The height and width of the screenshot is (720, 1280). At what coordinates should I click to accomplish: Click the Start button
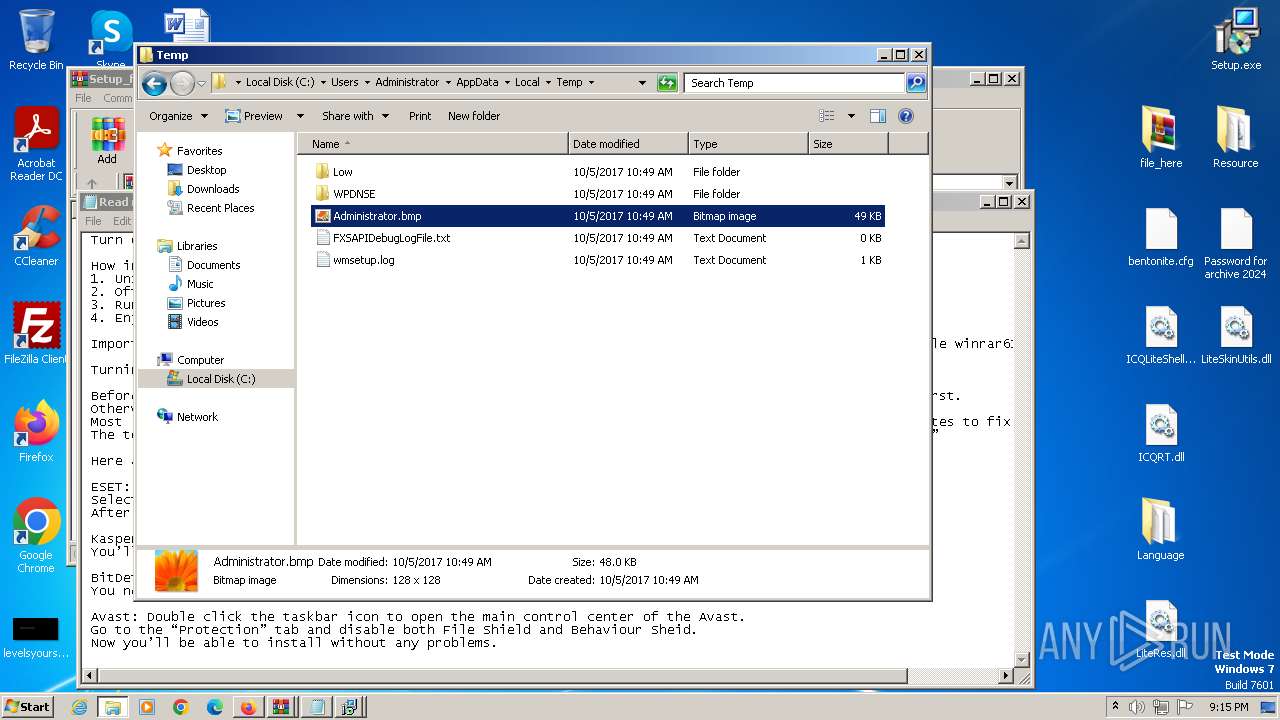pyautogui.click(x=27, y=706)
